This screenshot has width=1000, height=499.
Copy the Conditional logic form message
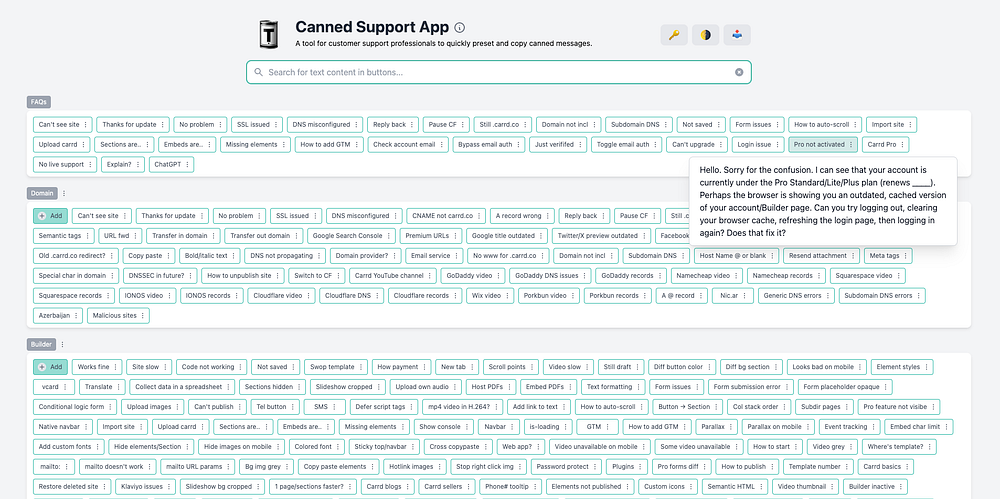(71, 406)
